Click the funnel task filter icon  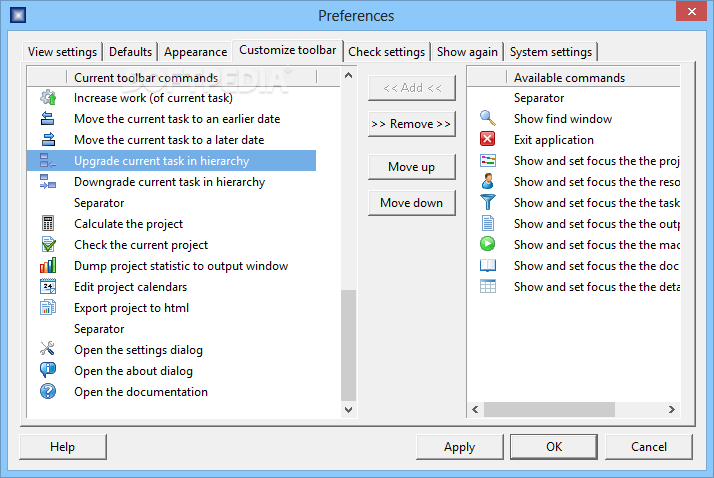(x=488, y=202)
